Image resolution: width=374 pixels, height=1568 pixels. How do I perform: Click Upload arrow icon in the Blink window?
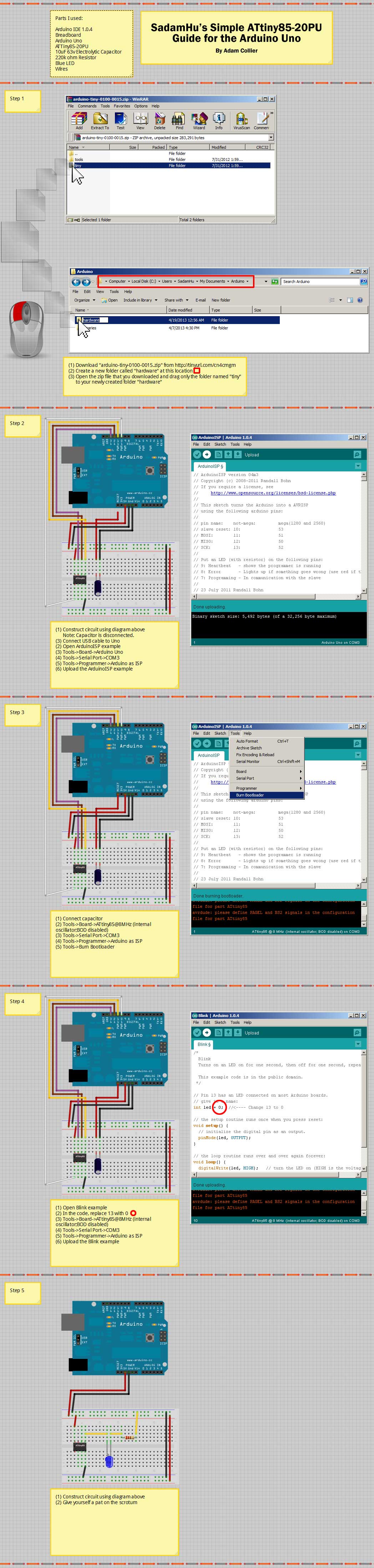207,1032
